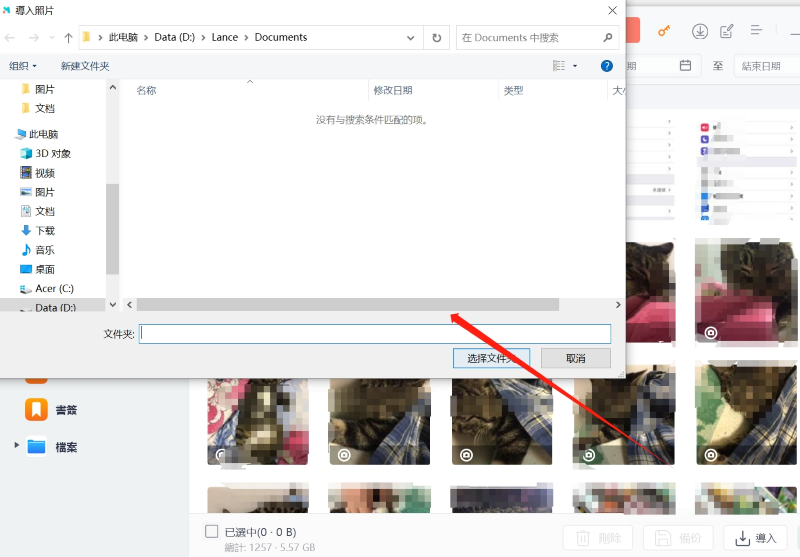Confirm with the 选择文件夹 button

491,359
